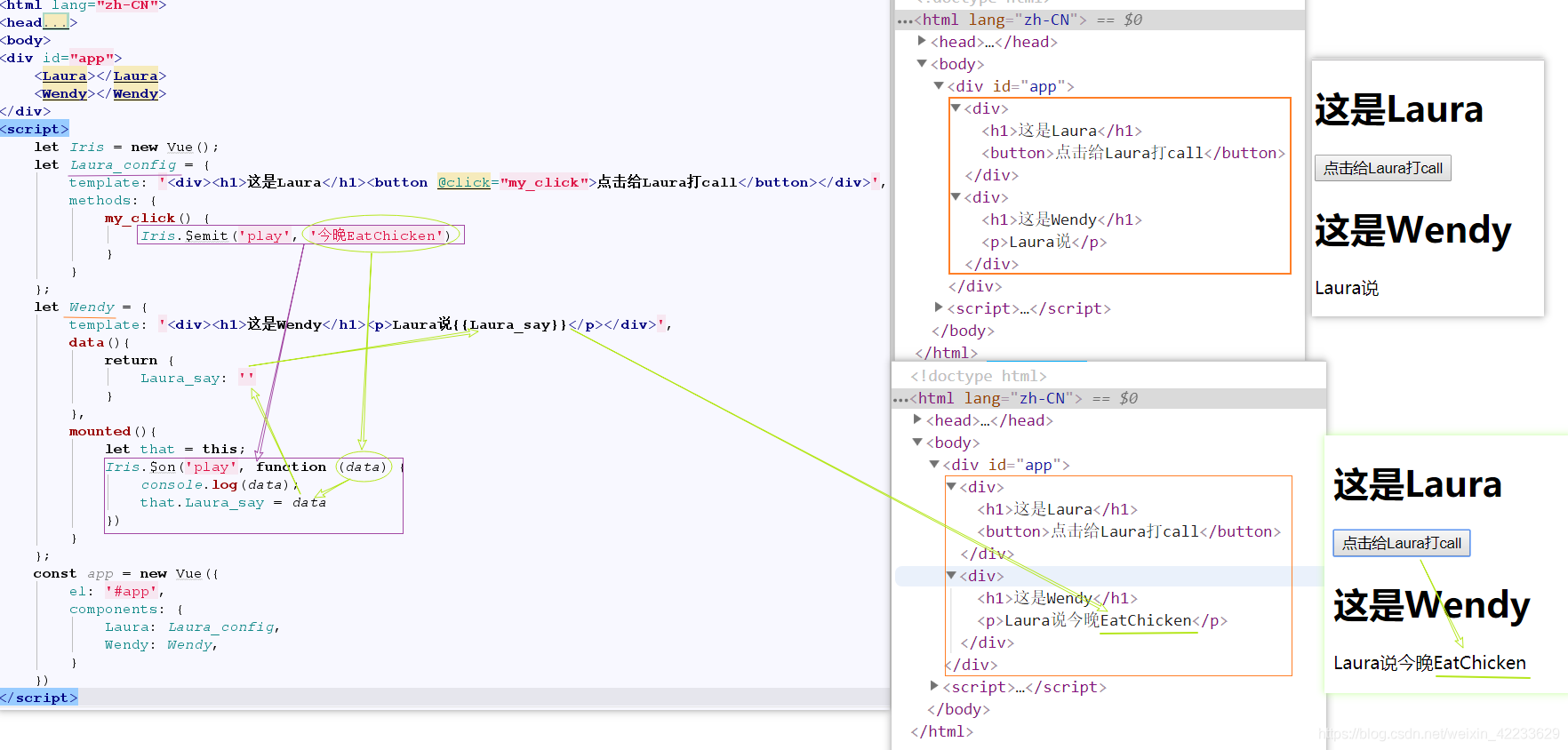Click the @click attribute in Laura template
Screen dimensions: 1568x750
(x=464, y=182)
